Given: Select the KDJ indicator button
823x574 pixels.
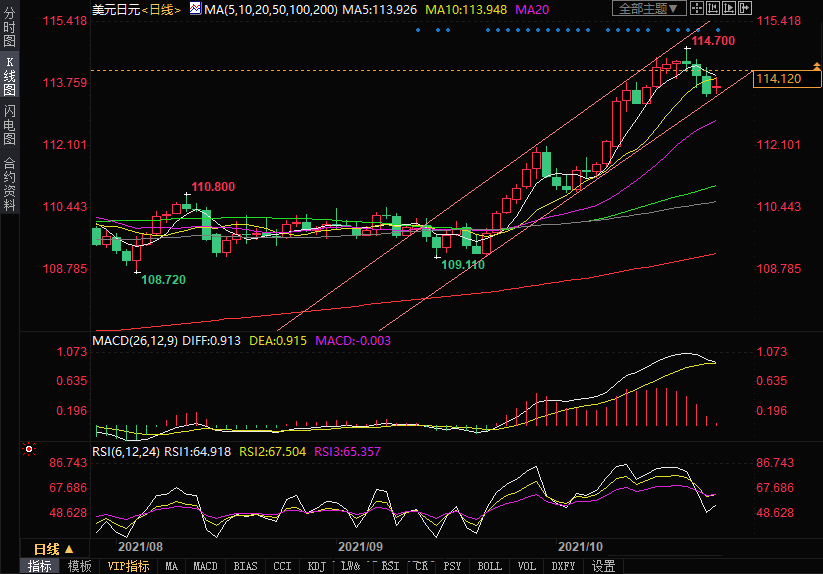Looking at the screenshot, I should pos(317,566).
